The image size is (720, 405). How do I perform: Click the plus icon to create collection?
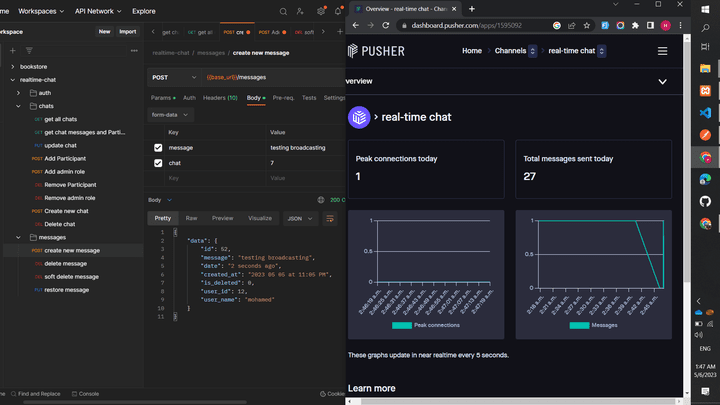click(13, 51)
